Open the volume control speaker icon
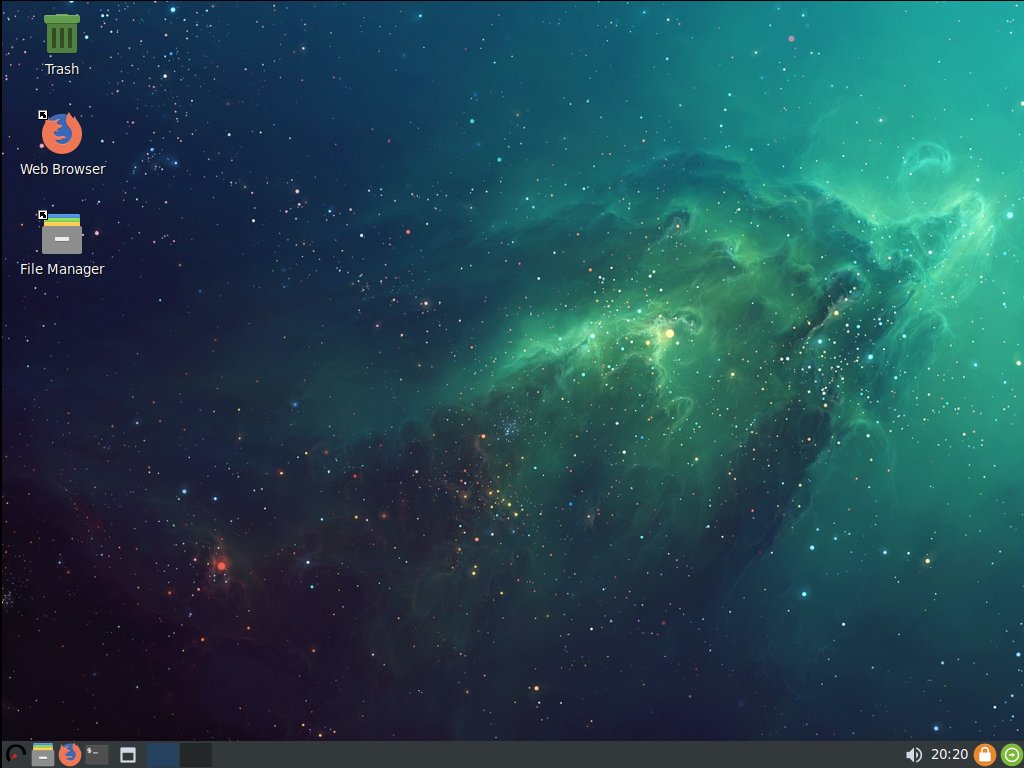Viewport: 1024px width, 768px height. [x=913, y=755]
